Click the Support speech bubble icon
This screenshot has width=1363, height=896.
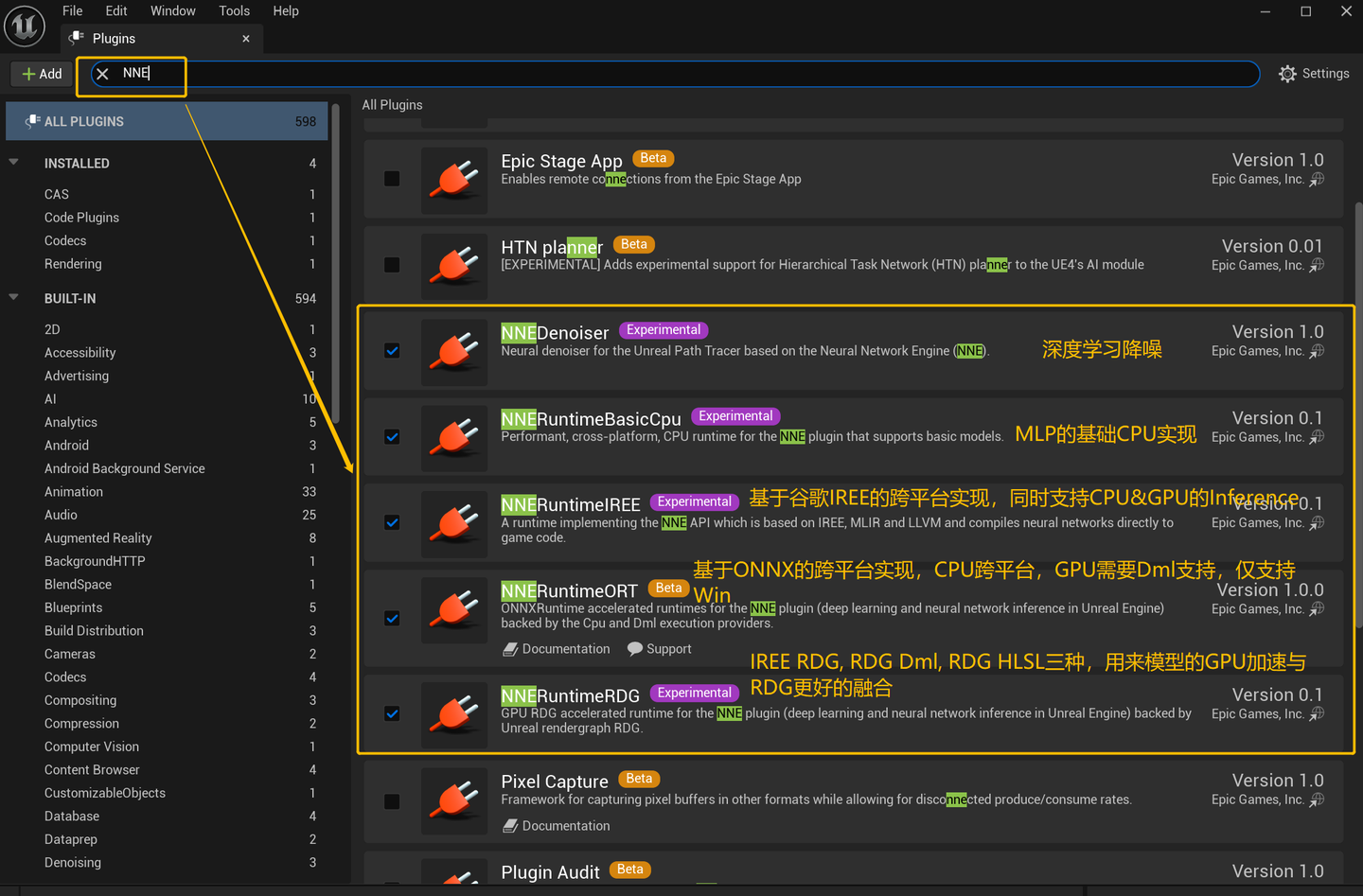pyautogui.click(x=635, y=649)
